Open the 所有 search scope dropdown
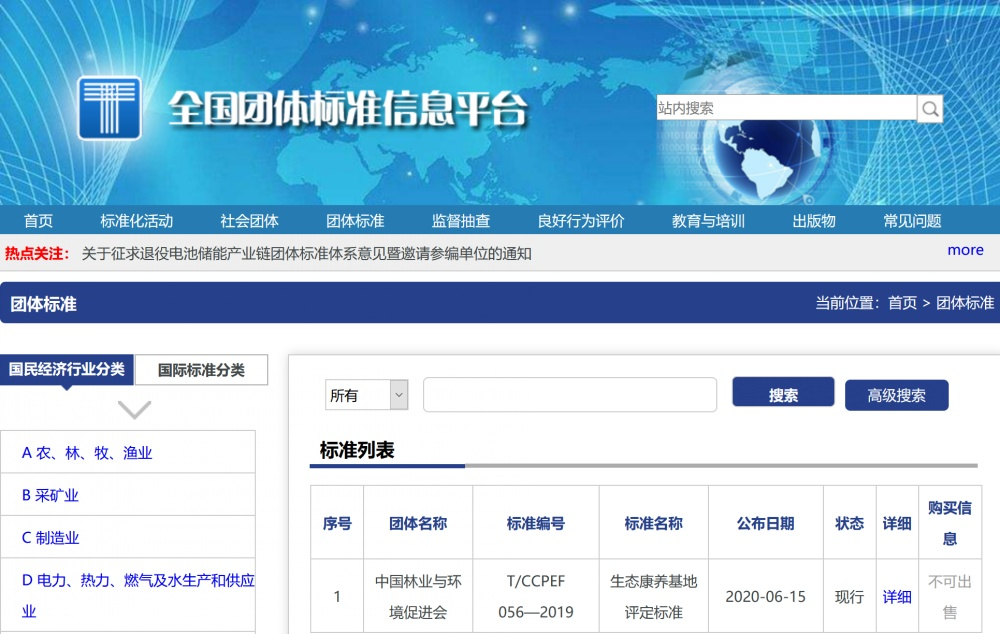Image resolution: width=1000 pixels, height=634 pixels. tap(367, 395)
